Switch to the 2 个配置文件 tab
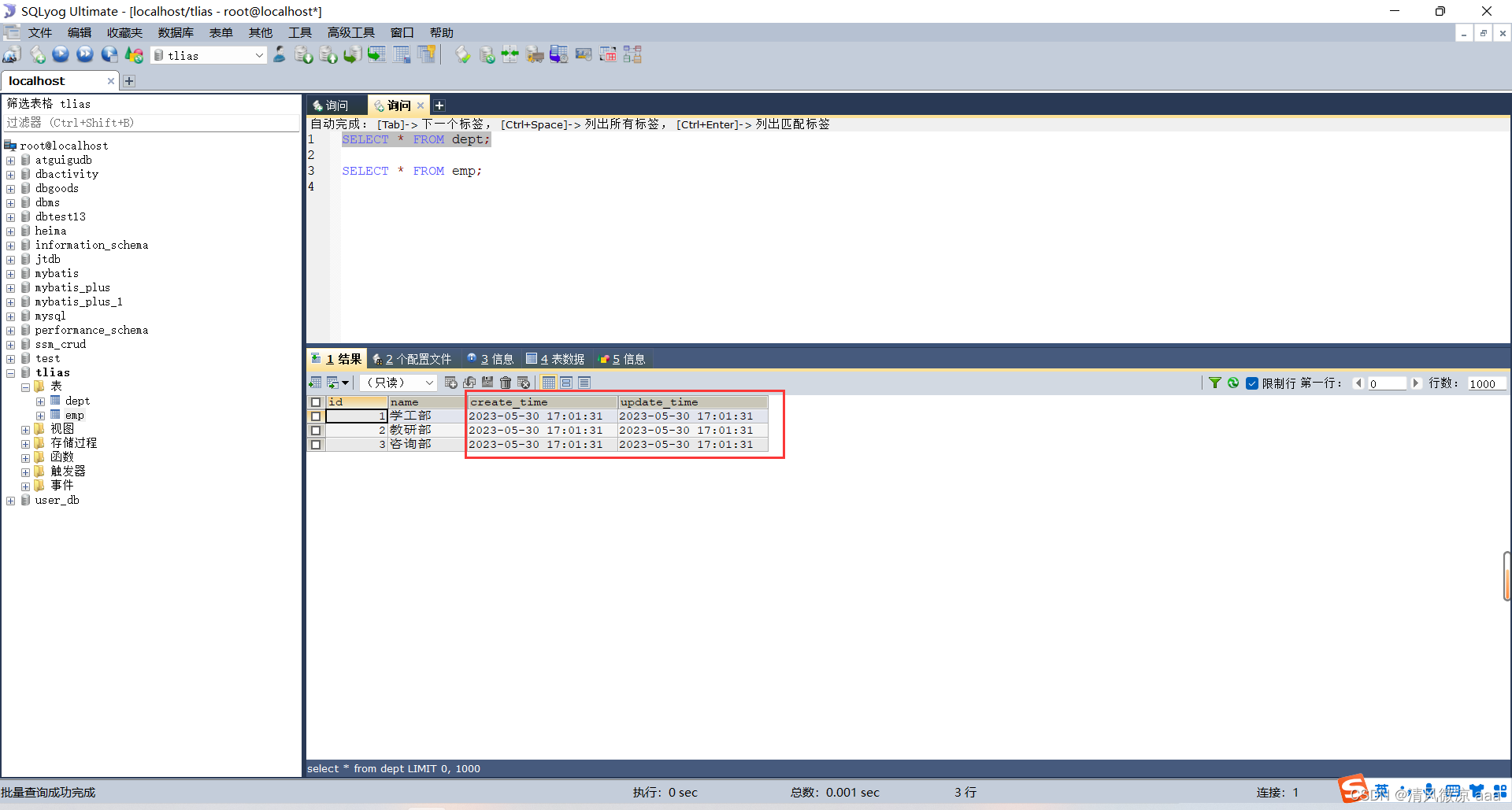Screen dimensions: 1512x810 tap(412, 359)
